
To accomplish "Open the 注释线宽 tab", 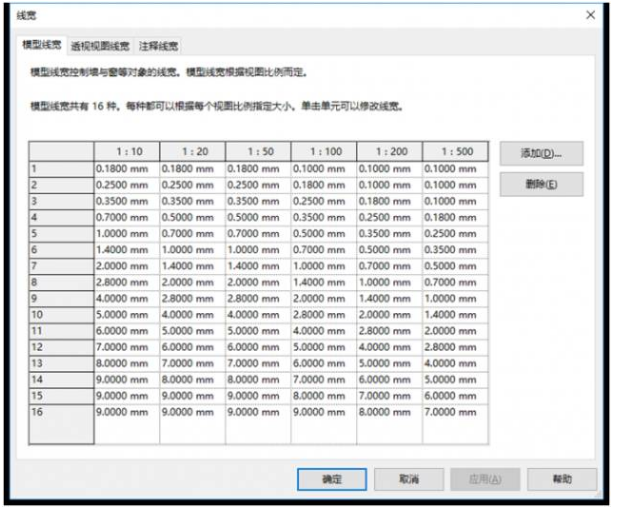I will pos(158,46).
